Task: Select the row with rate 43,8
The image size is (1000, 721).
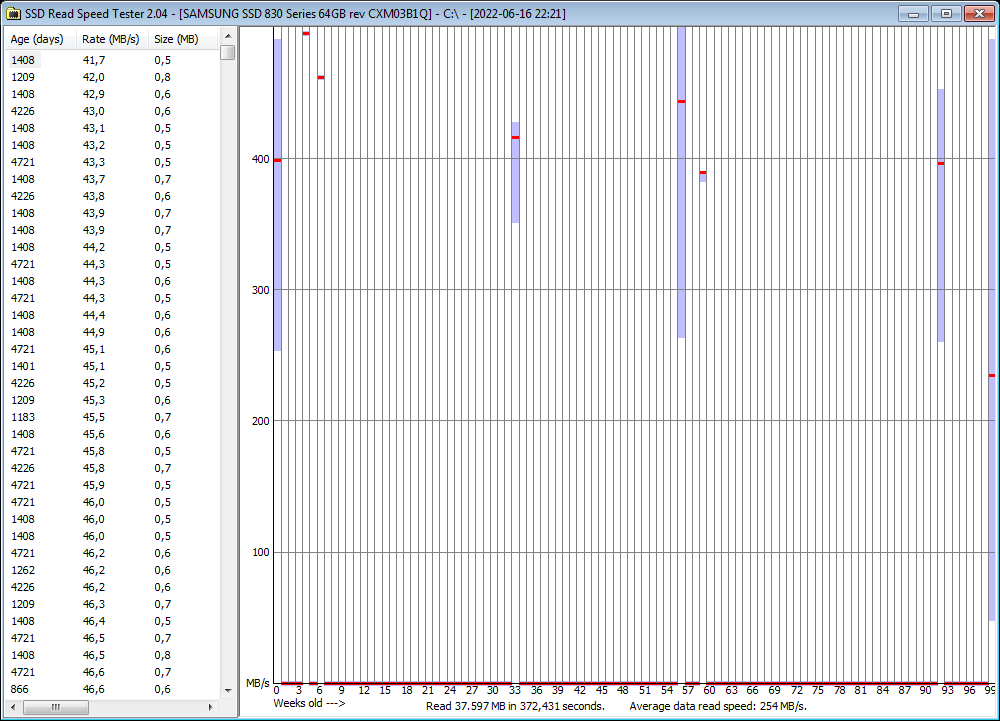Action: click(x=112, y=196)
